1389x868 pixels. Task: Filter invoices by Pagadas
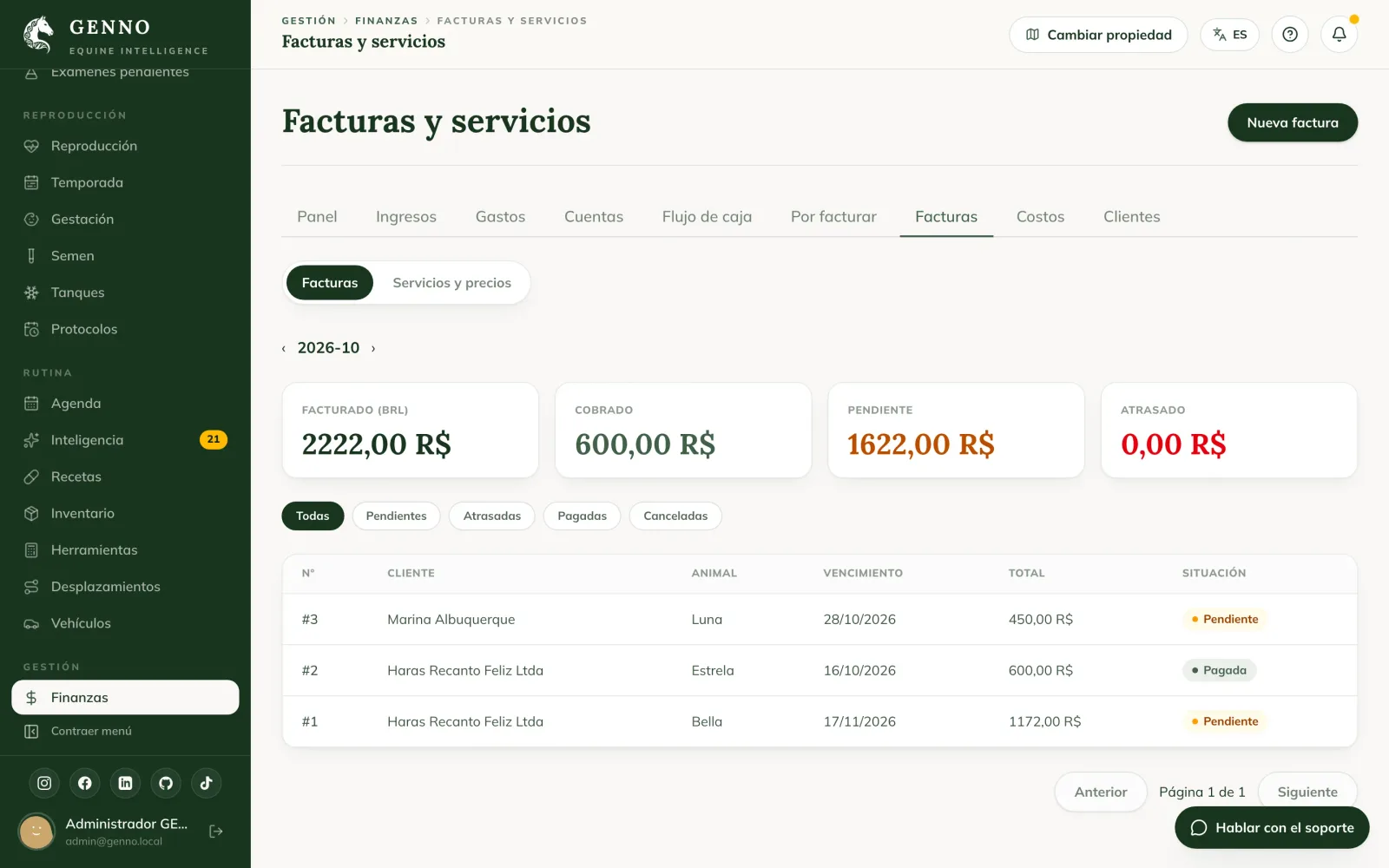(582, 516)
